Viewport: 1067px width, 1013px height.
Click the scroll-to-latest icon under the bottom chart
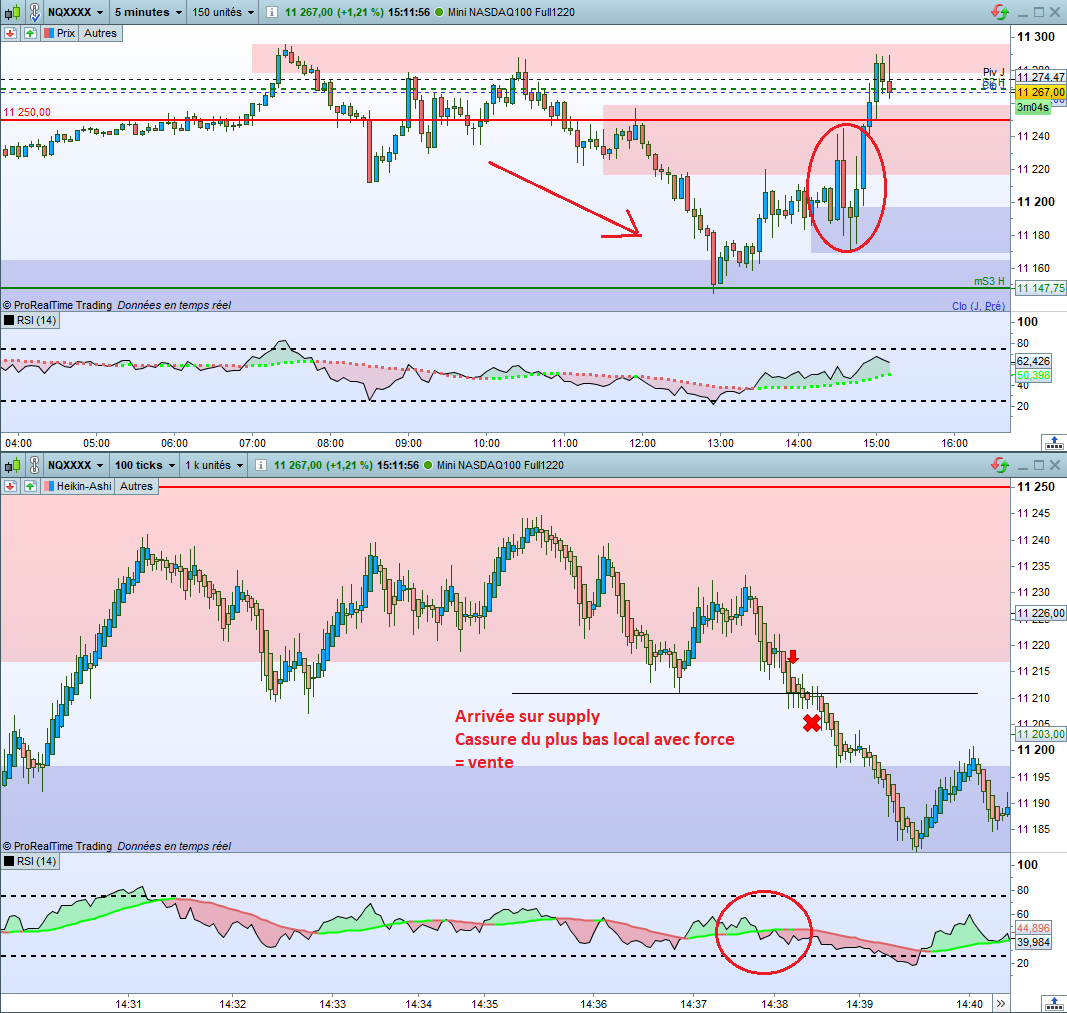coord(1053,1003)
